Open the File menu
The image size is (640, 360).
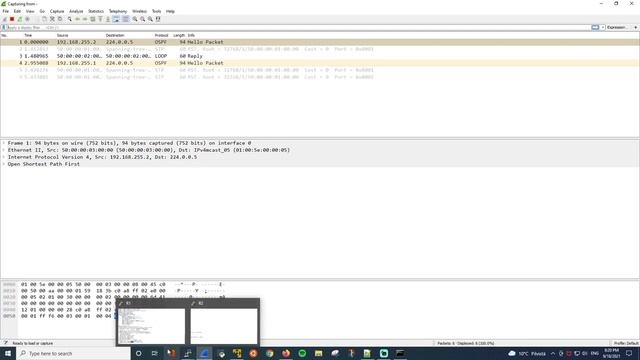(5, 11)
